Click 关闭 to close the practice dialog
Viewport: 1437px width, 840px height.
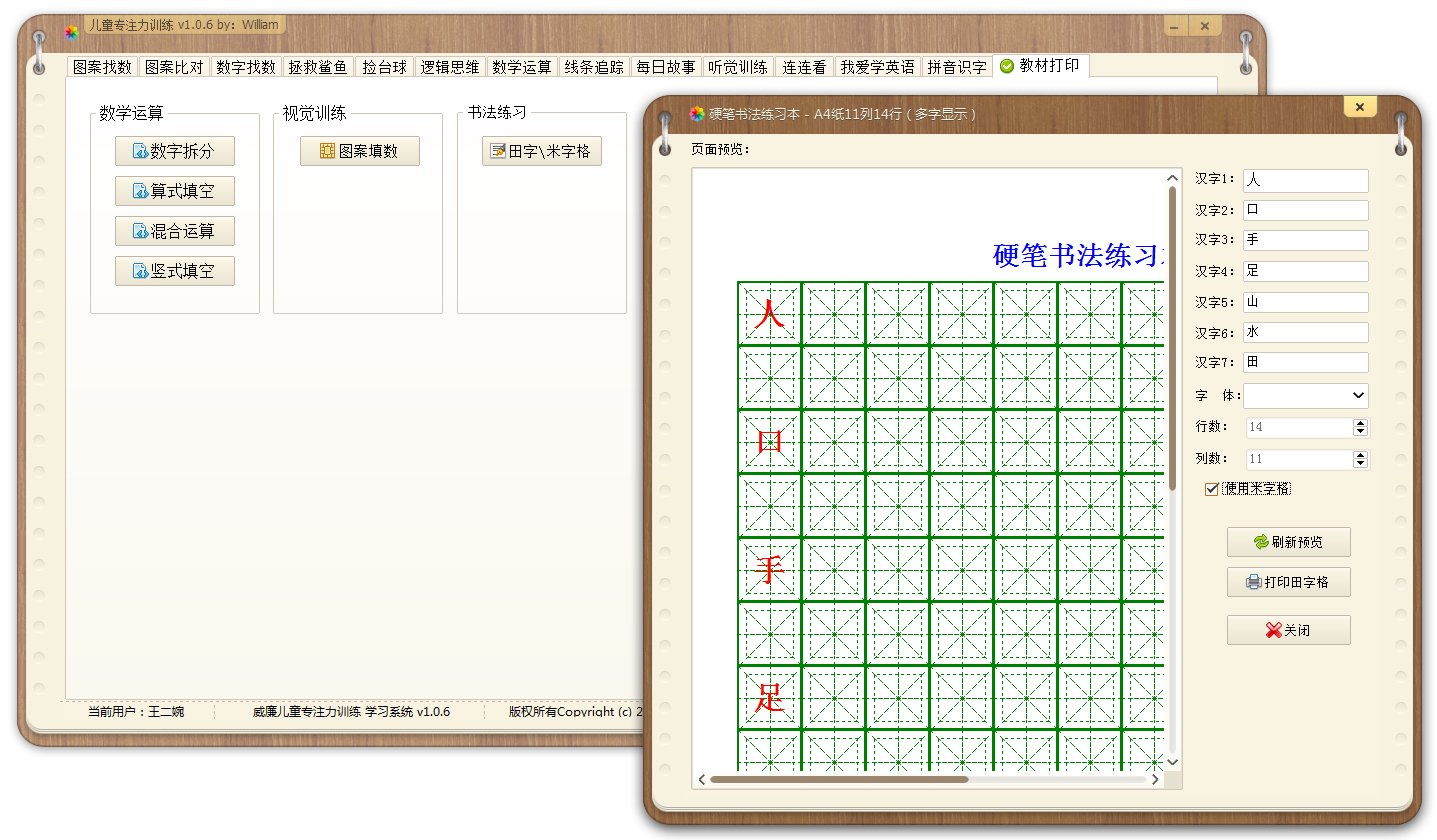pos(1289,629)
